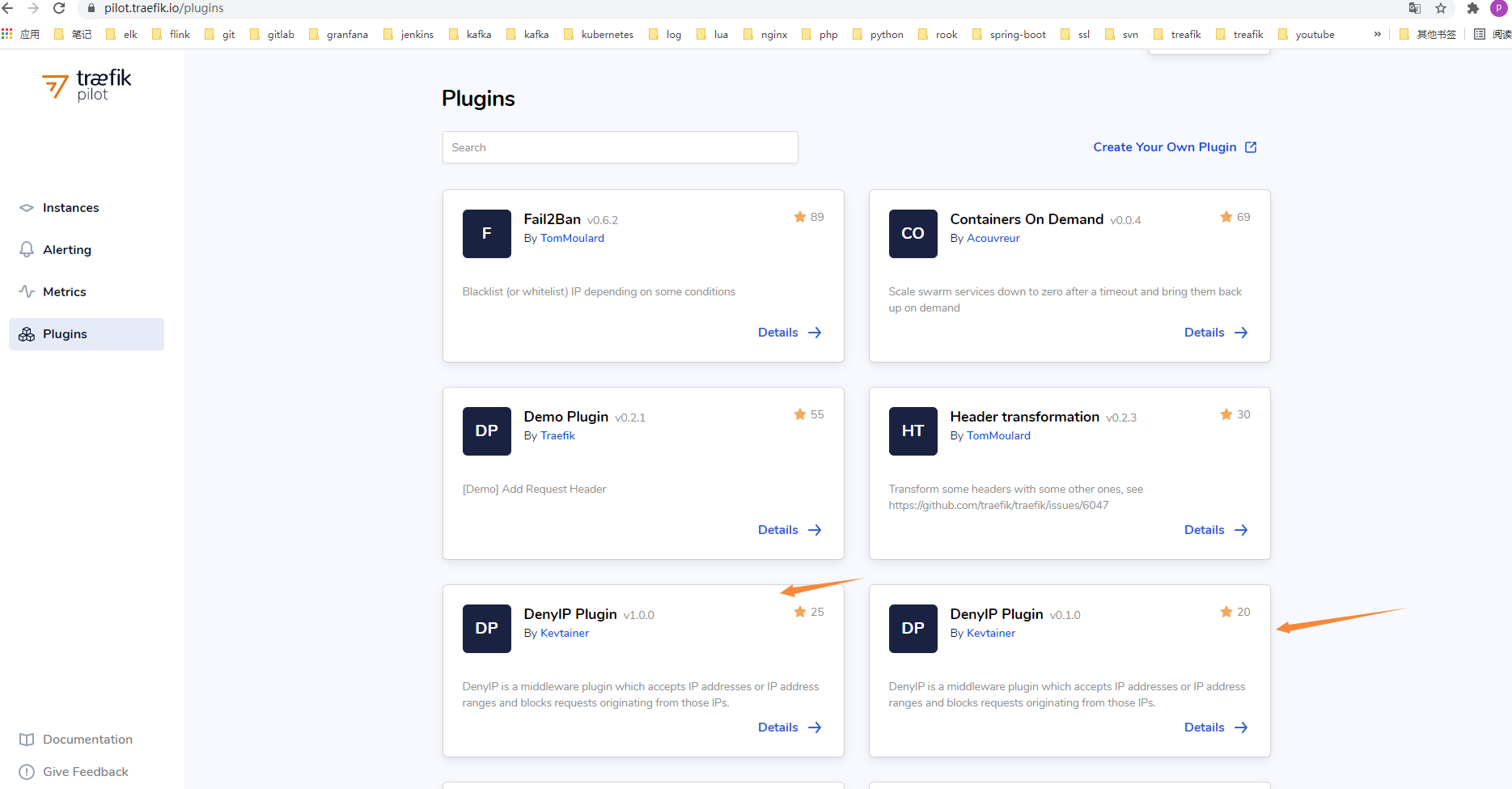Open the jenkins bookmark folder
The image size is (1512, 789).
tap(409, 34)
